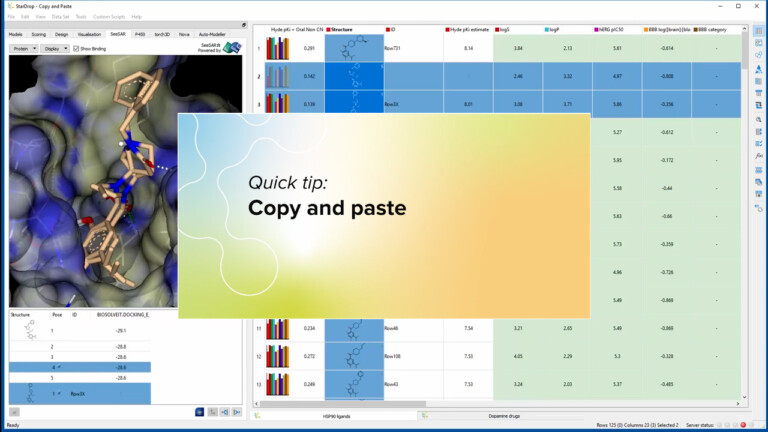Click the rightmost icon below pose list
This screenshot has width=768, height=432.
[x=238, y=411]
